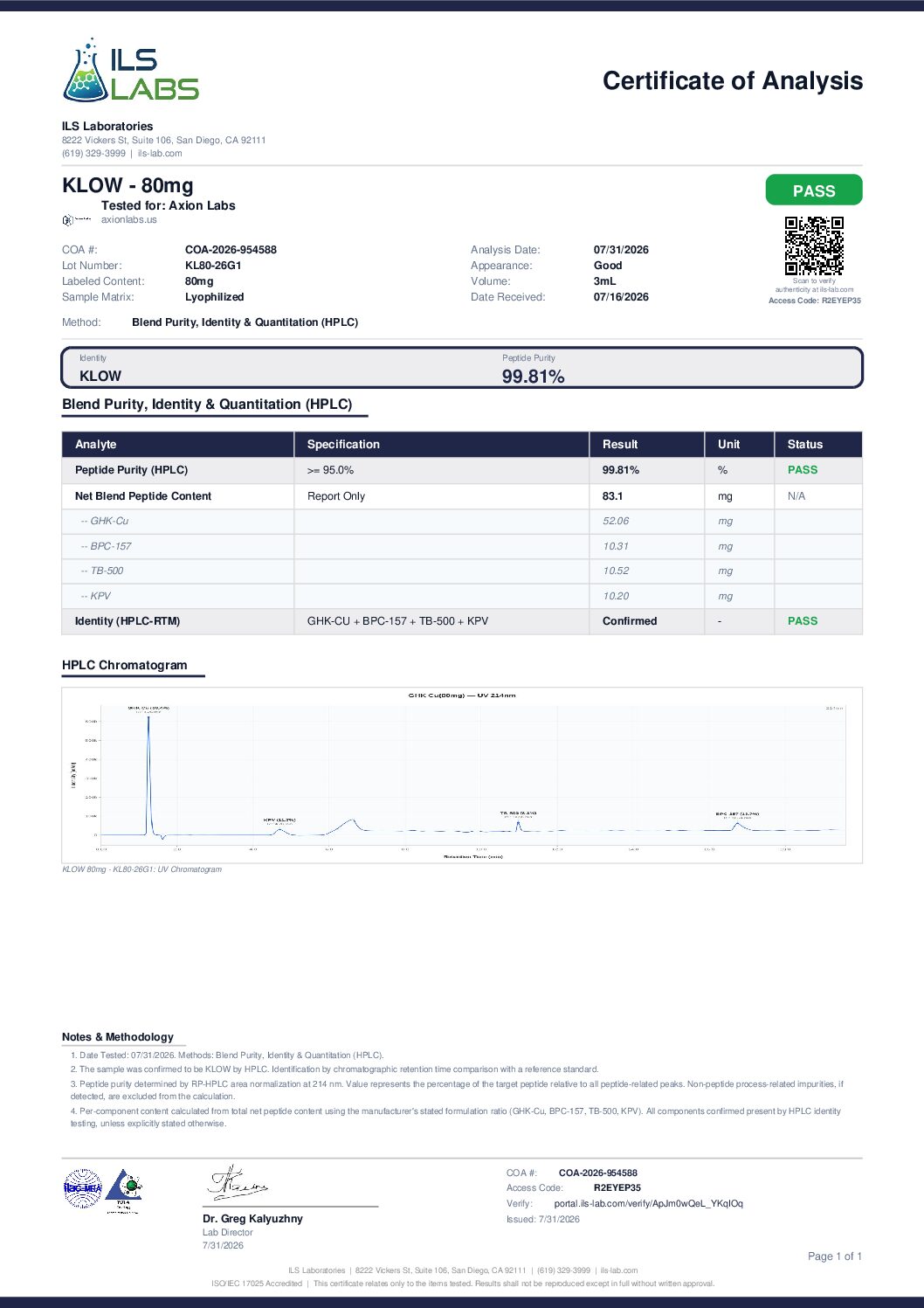Viewport: 924px width, 1308px height.
Task: Click the small Axion Labs logo beside axionlabs.us
Action: click(x=77, y=220)
